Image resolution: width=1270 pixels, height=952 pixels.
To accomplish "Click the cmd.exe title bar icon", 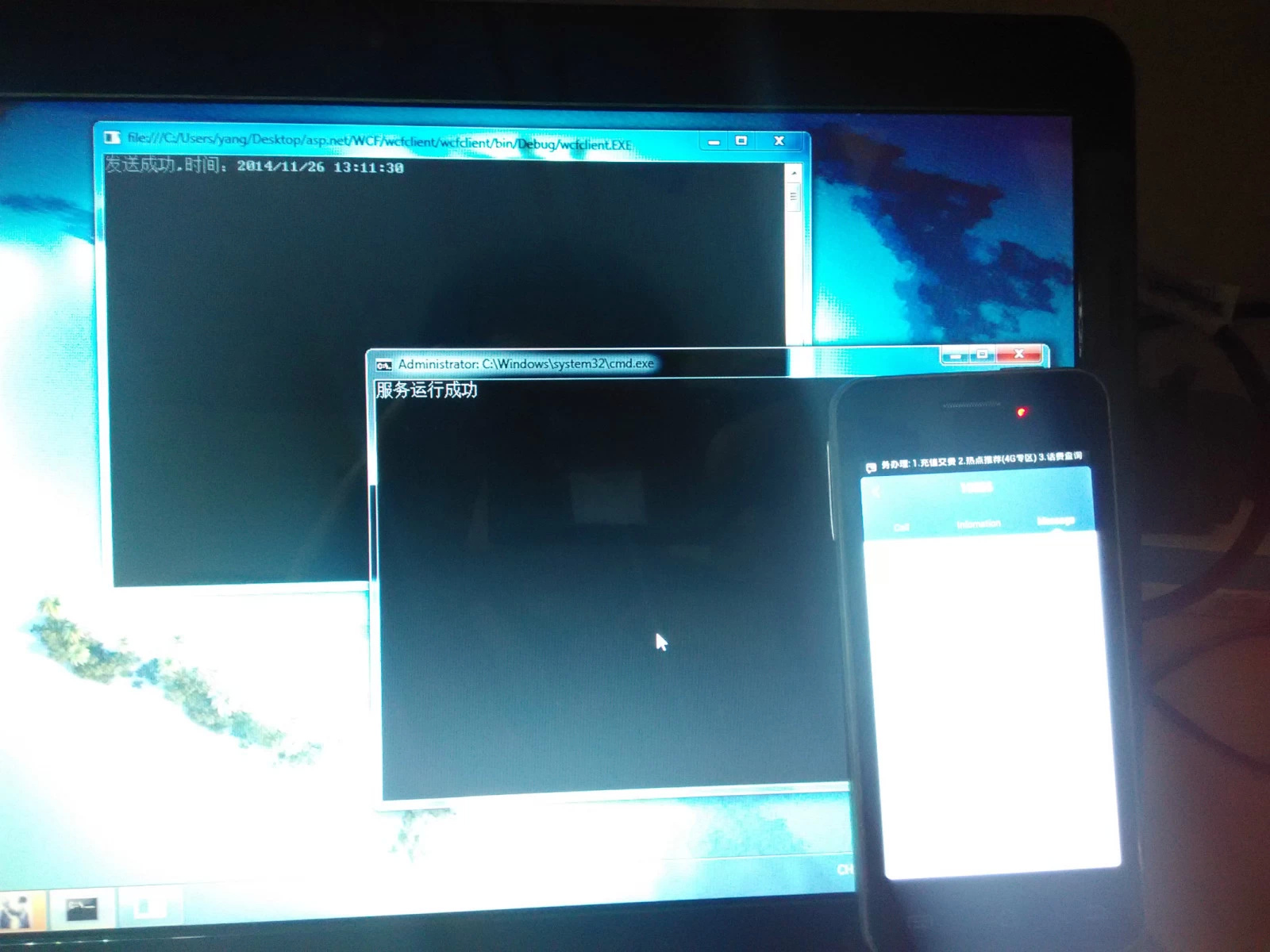I will (x=384, y=365).
